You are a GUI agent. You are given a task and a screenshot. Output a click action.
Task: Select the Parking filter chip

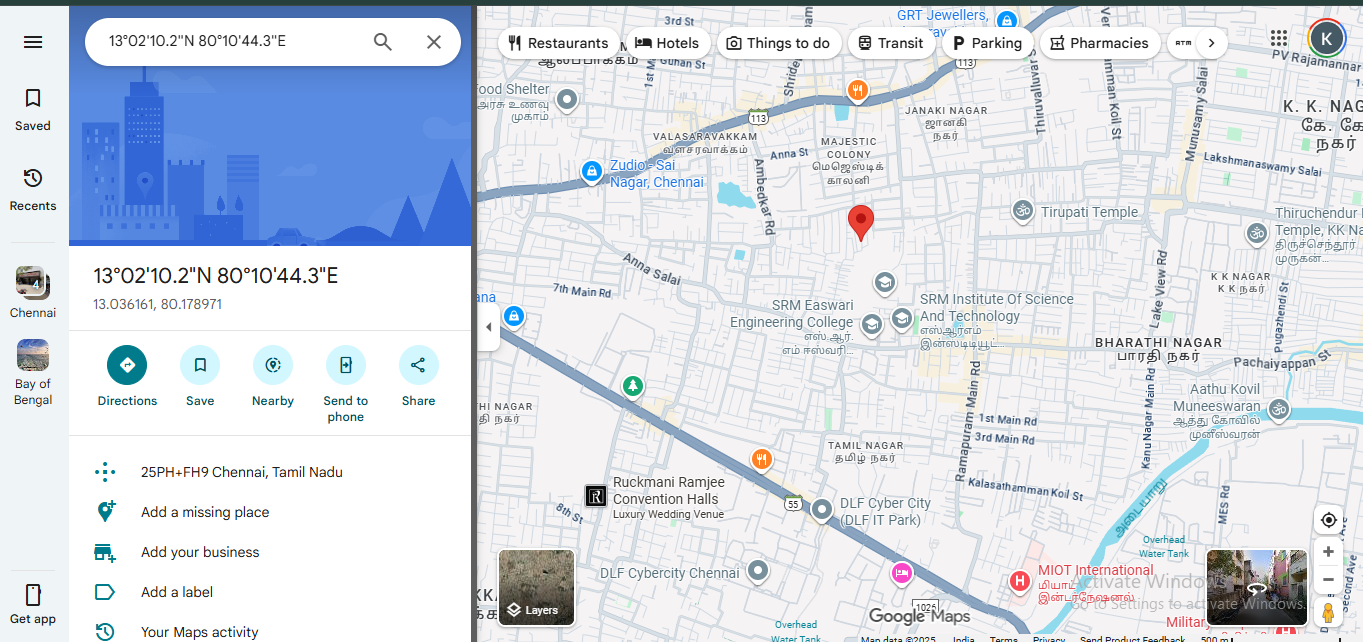click(987, 43)
